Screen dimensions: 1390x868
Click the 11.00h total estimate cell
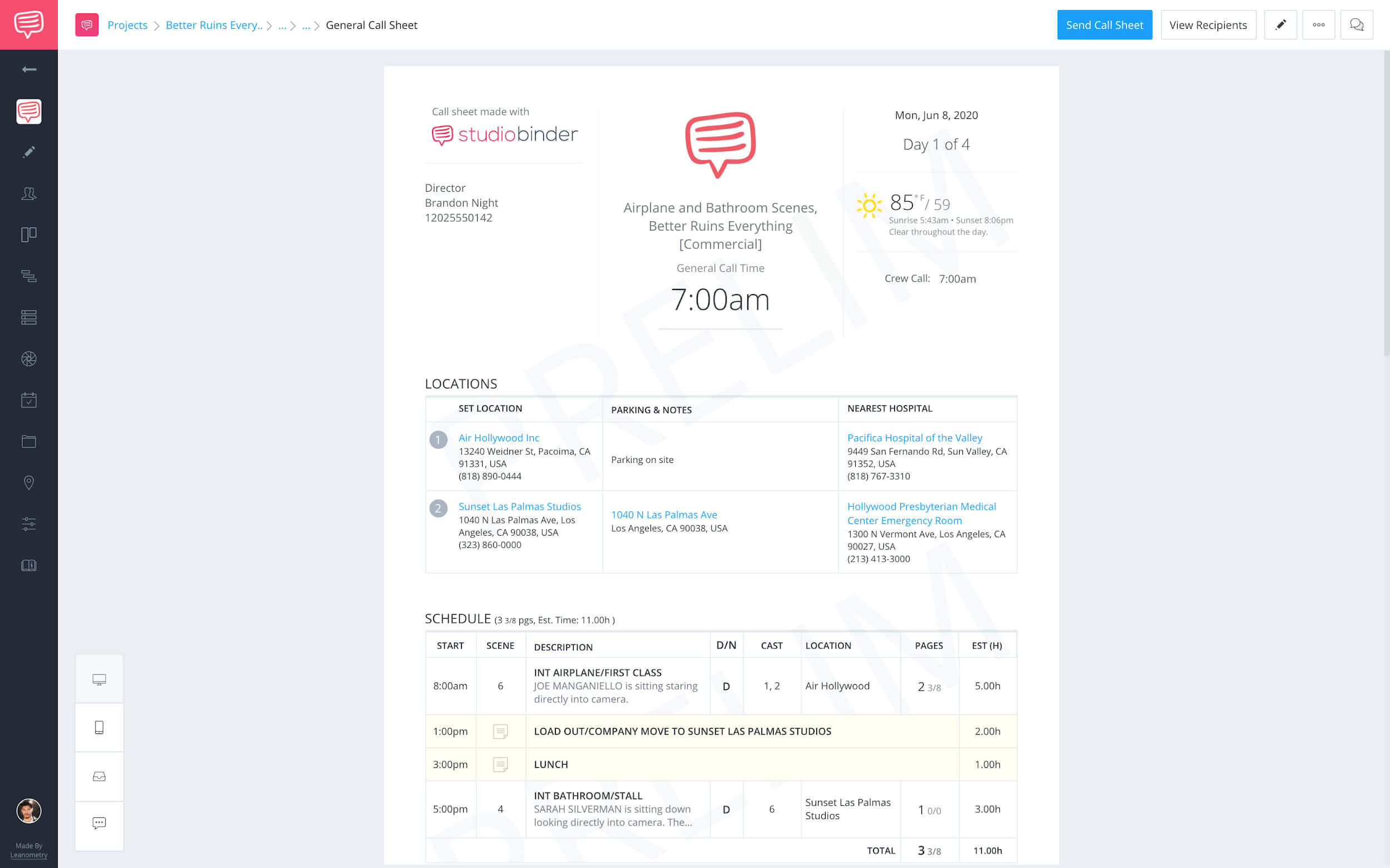click(x=987, y=851)
